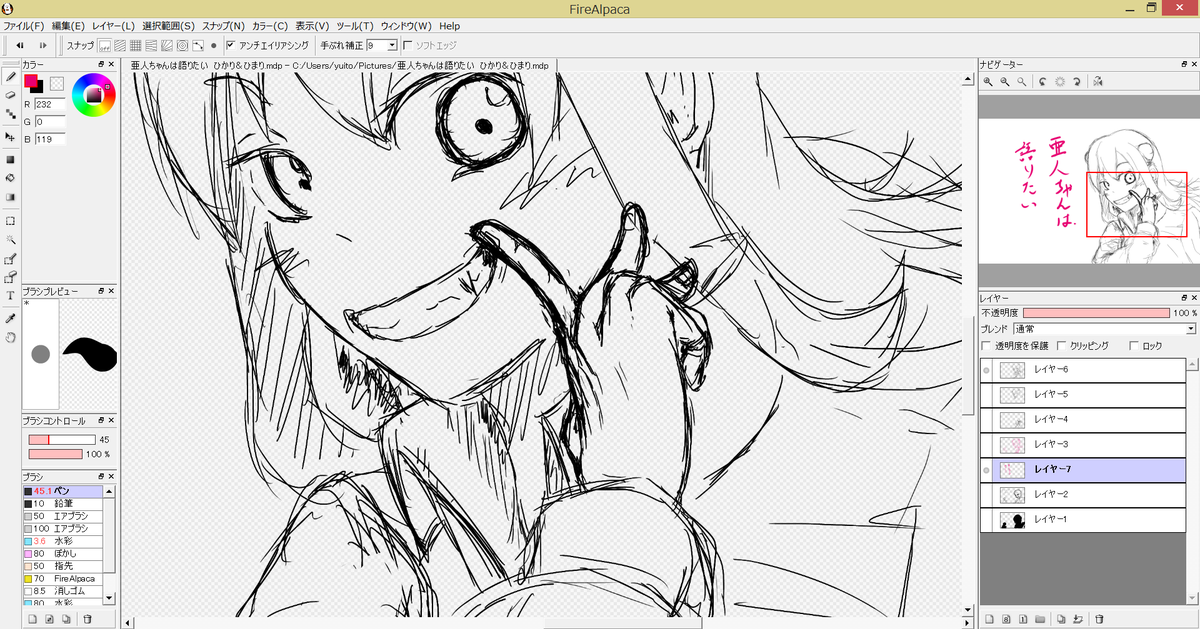Delete brush with trash icon in Brush panel
The image size is (1200, 629).
pos(88,619)
